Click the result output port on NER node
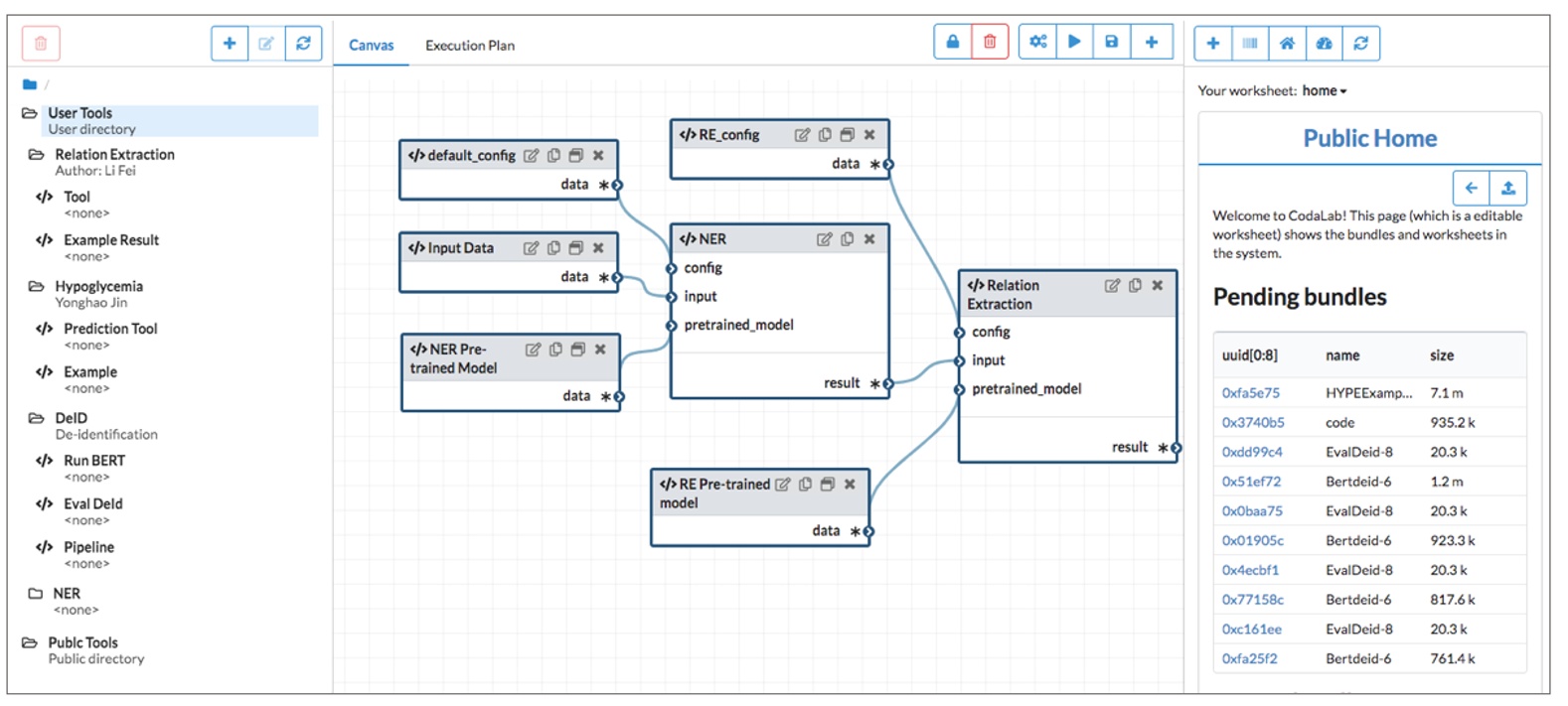The image size is (1568, 706). tap(888, 383)
